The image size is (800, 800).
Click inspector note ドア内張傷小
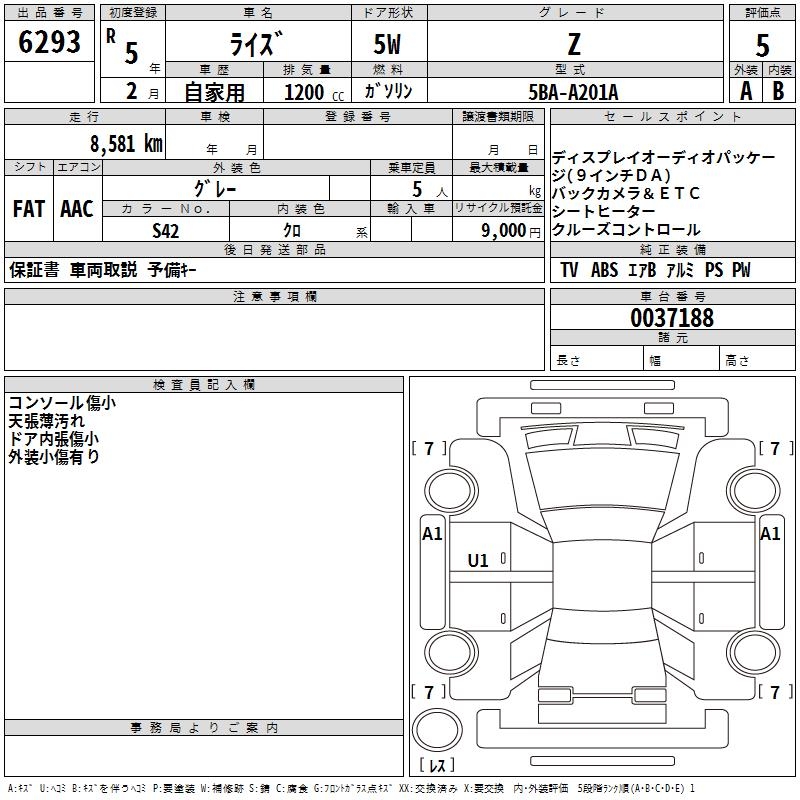[x=54, y=439]
